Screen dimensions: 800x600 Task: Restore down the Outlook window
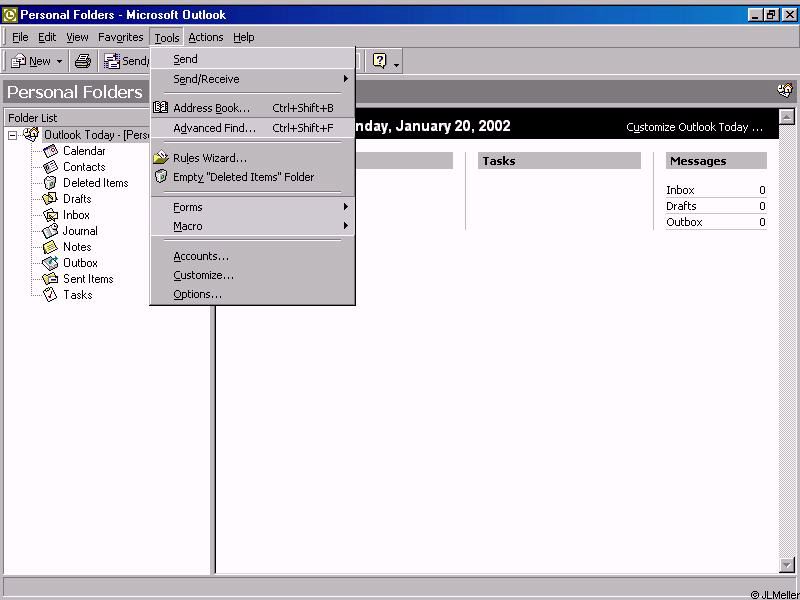pyautogui.click(x=770, y=15)
